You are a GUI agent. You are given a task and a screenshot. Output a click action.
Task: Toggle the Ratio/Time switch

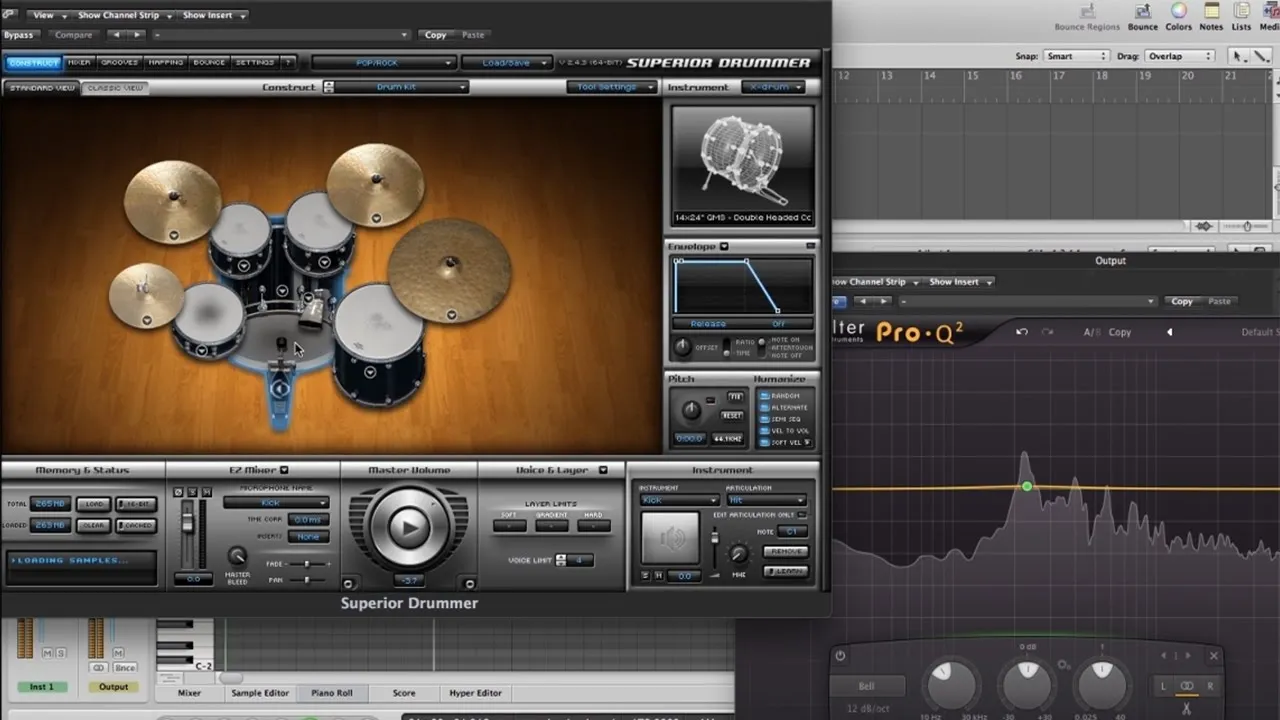click(727, 347)
